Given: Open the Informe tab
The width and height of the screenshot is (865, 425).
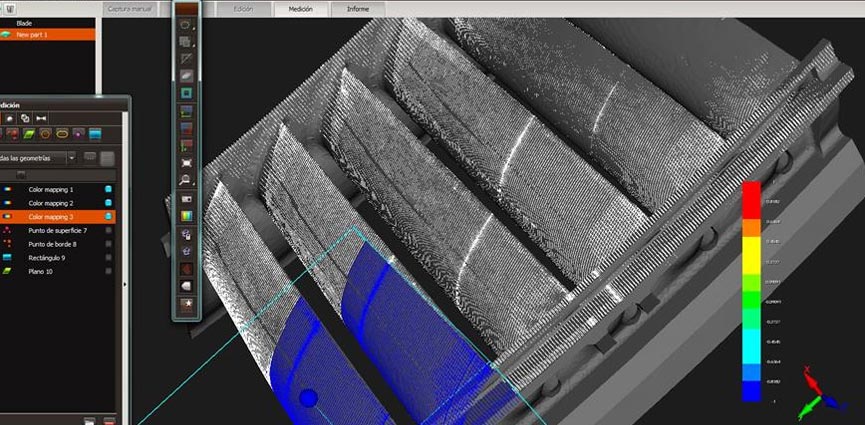Looking at the screenshot, I should point(357,9).
